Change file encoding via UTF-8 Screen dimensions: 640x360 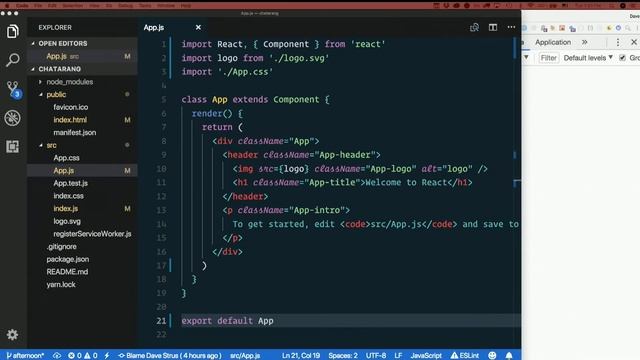click(376, 356)
